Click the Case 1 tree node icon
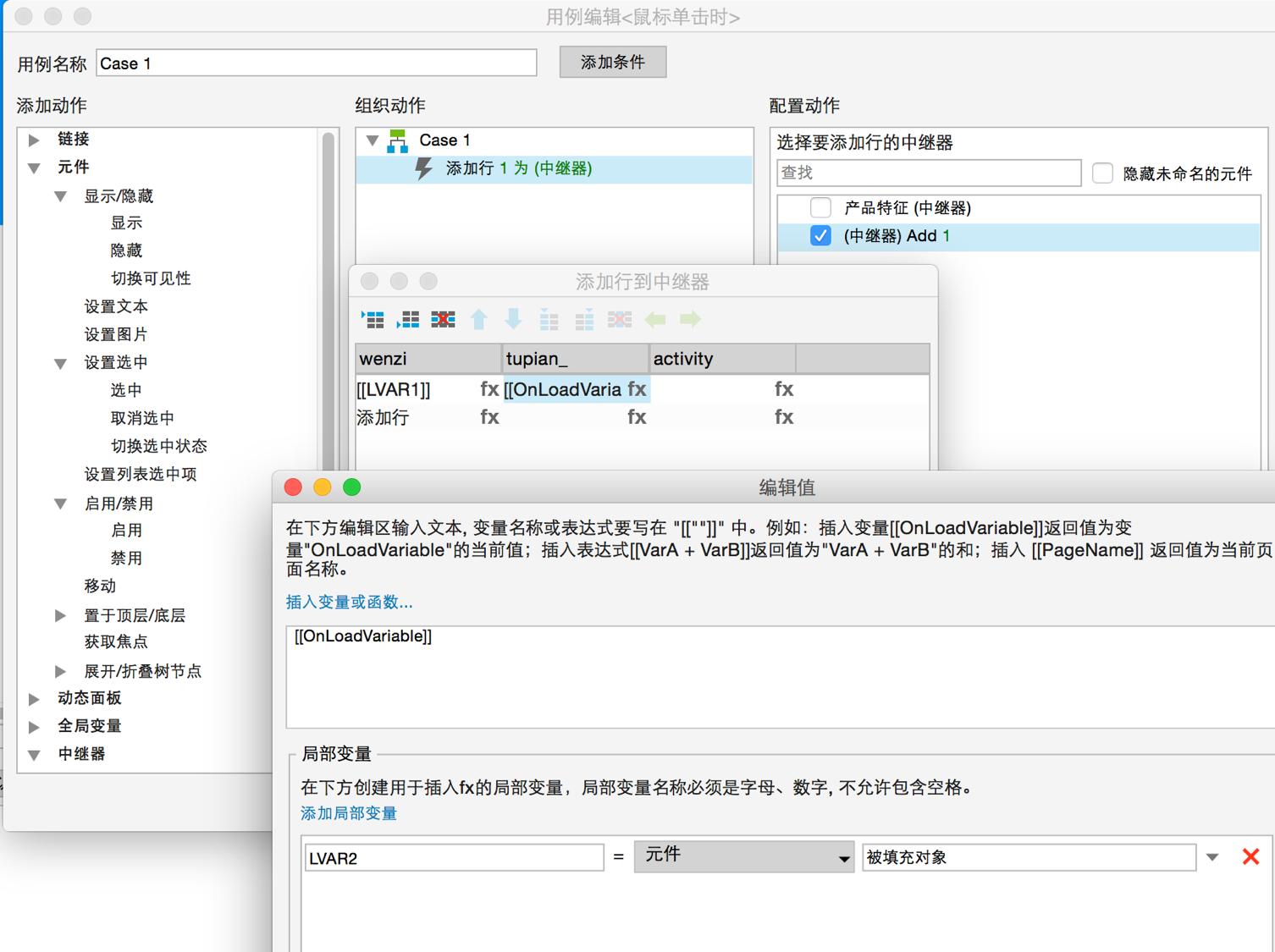Screen dimensions: 1275x952 [398, 140]
